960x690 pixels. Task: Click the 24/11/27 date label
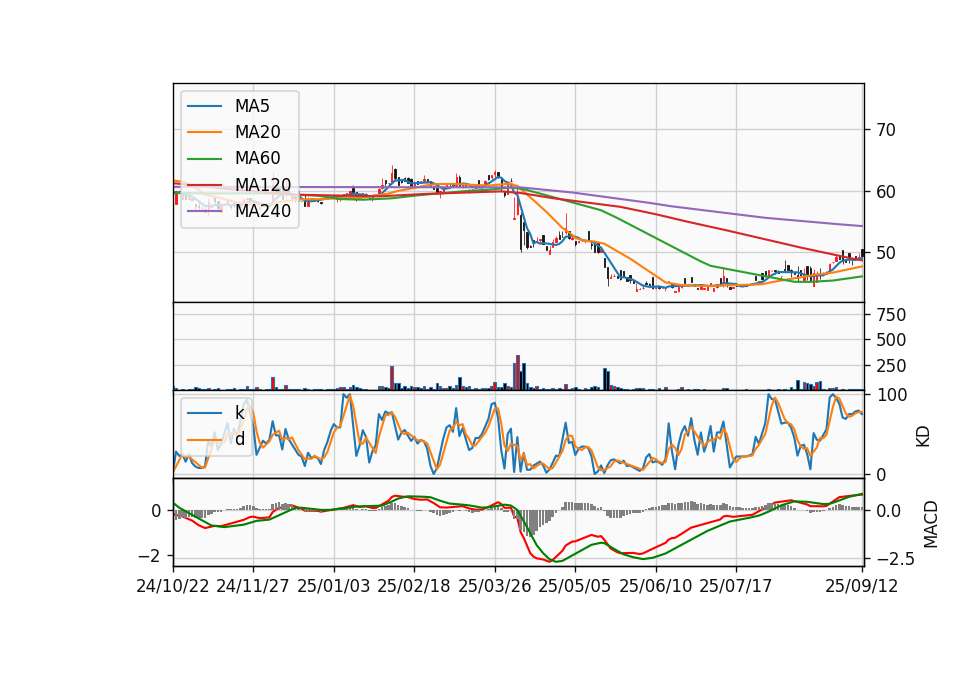(253, 586)
